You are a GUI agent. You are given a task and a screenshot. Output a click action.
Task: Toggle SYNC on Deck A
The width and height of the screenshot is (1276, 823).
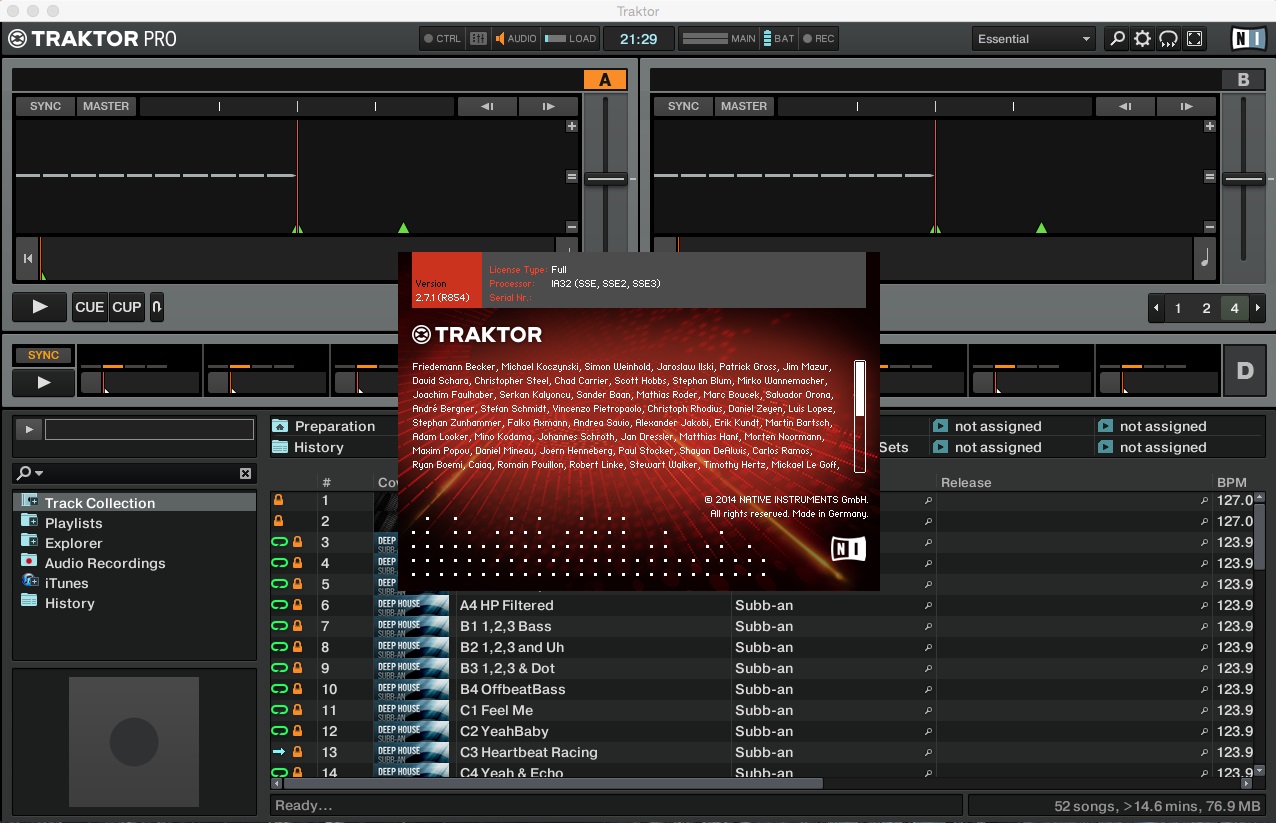point(45,106)
